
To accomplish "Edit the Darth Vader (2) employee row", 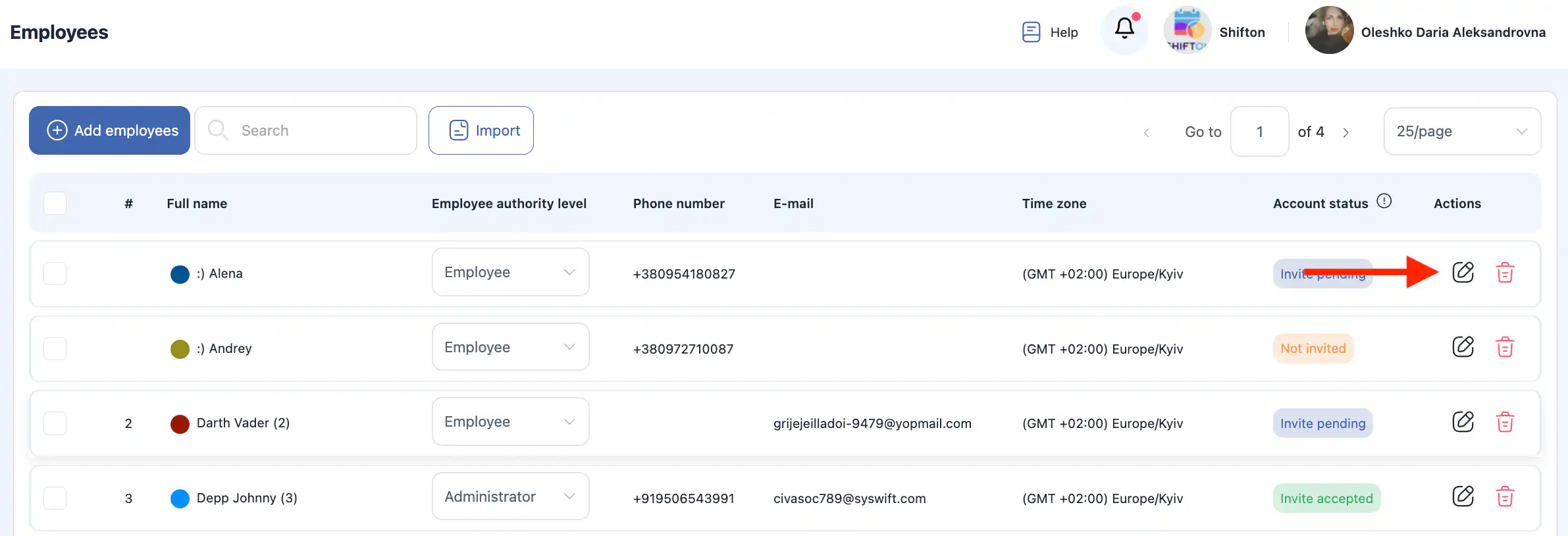I will coord(1463,422).
